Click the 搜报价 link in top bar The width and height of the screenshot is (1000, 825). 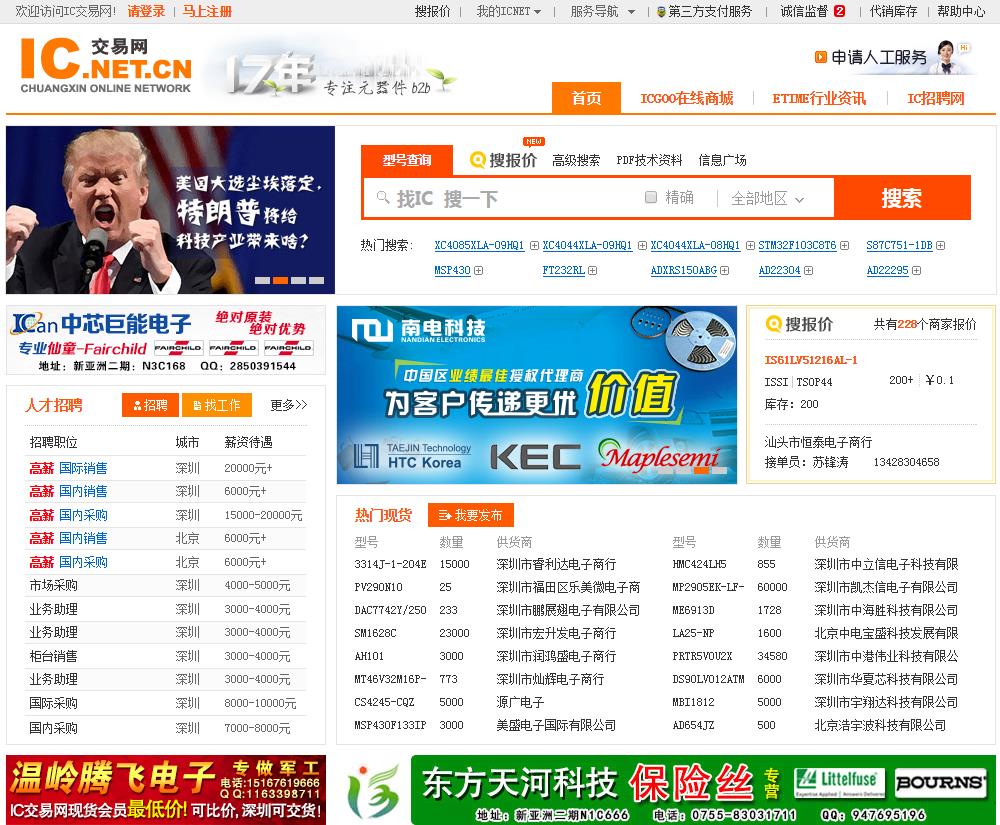click(x=432, y=11)
